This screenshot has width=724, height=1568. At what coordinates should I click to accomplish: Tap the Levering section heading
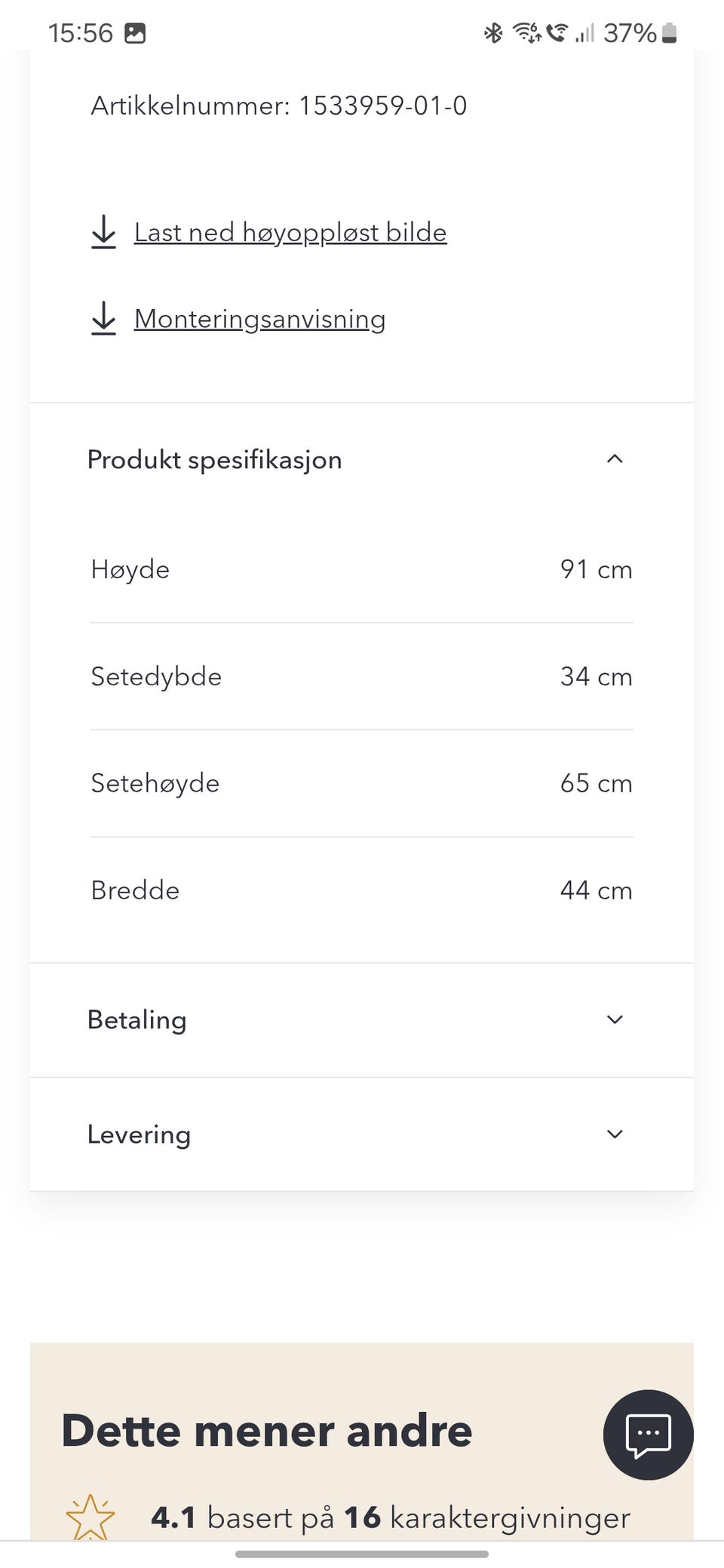[x=140, y=1135]
